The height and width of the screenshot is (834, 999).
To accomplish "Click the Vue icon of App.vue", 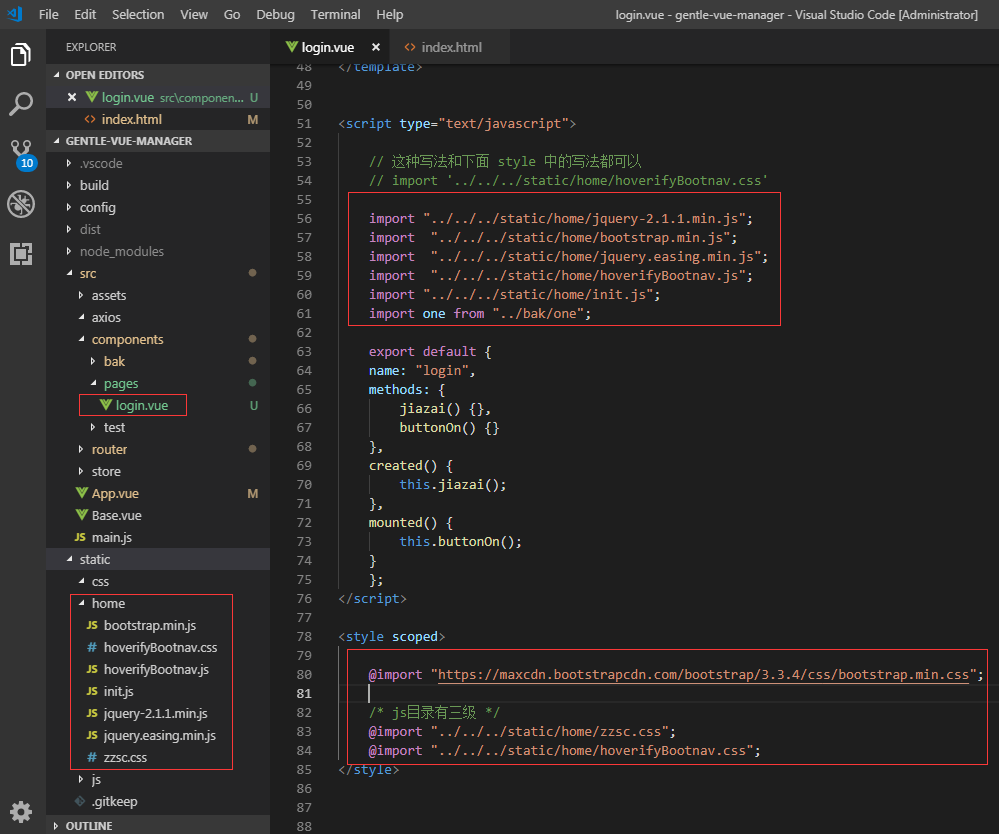I will (82, 493).
